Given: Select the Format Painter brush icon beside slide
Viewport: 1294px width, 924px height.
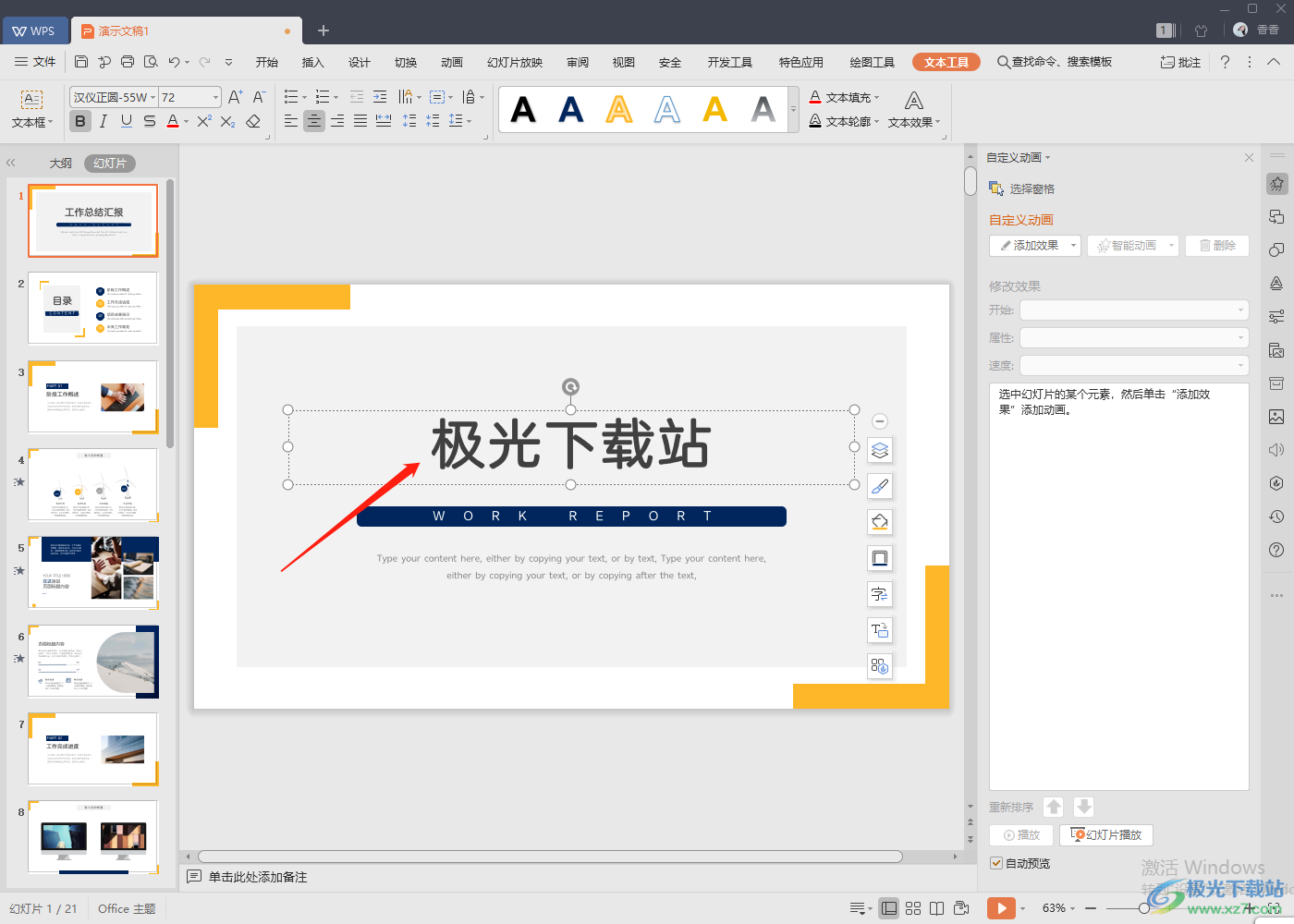Looking at the screenshot, I should coord(879,485).
